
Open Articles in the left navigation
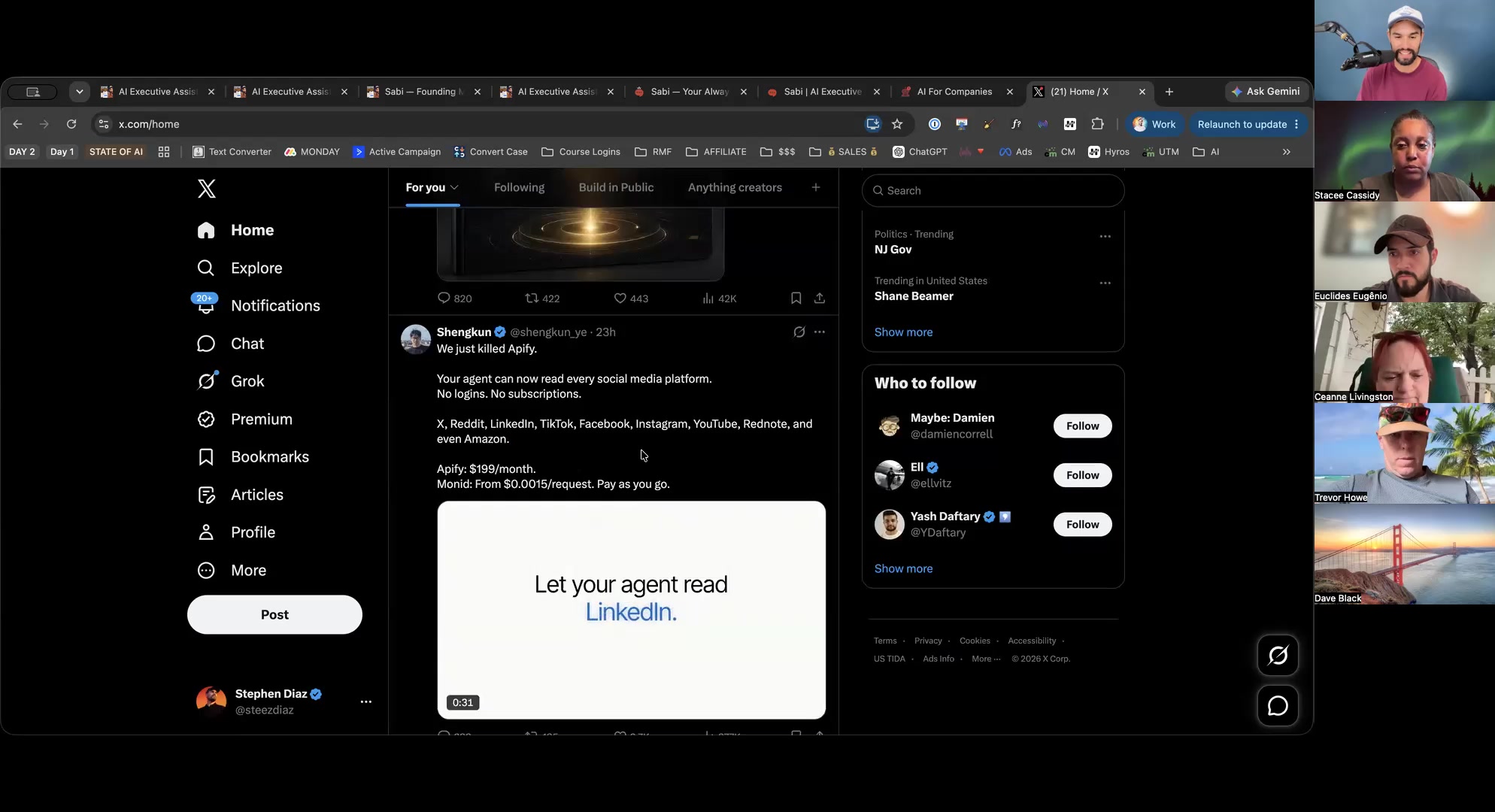(241, 495)
